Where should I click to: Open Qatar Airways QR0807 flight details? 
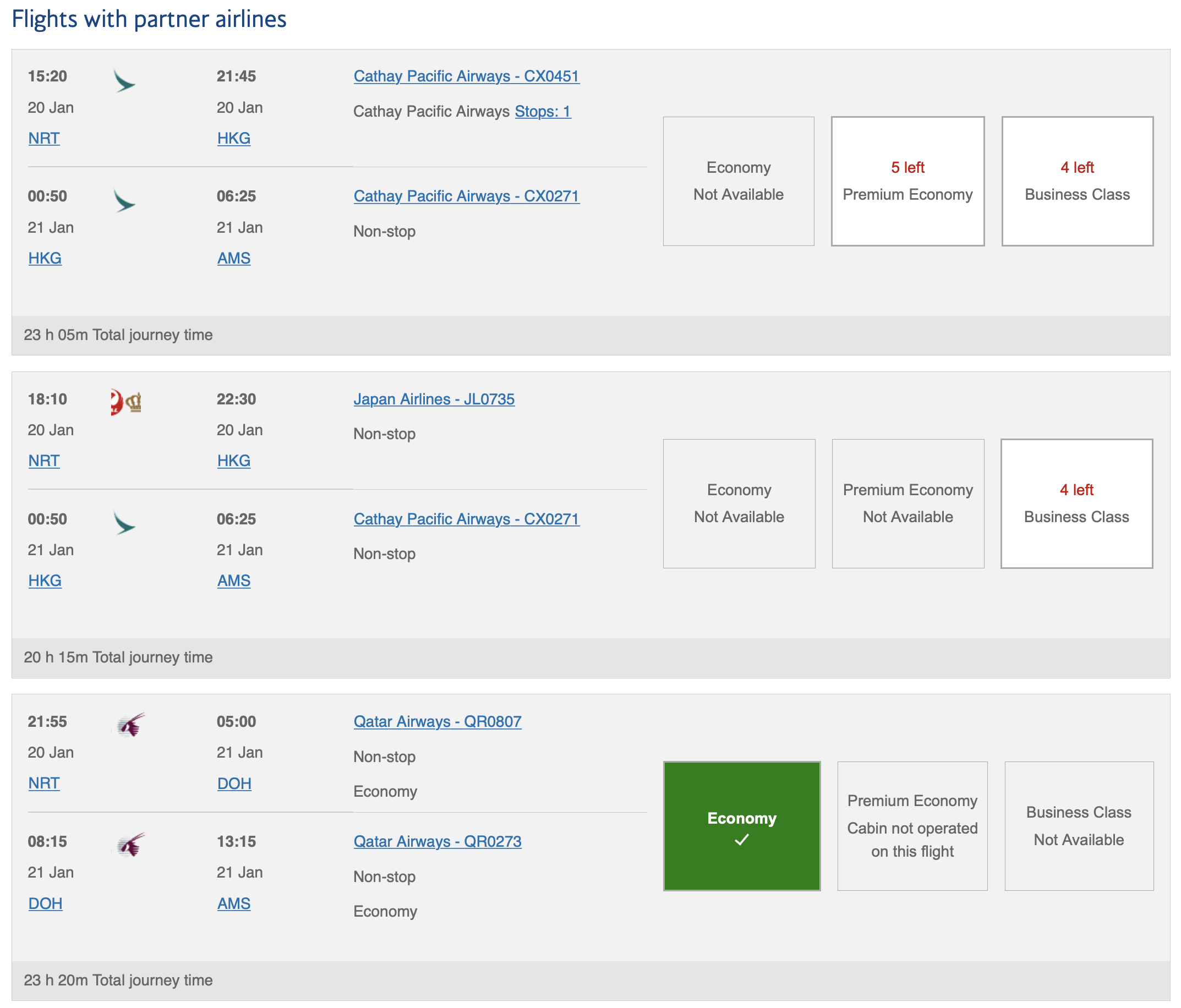(x=436, y=722)
